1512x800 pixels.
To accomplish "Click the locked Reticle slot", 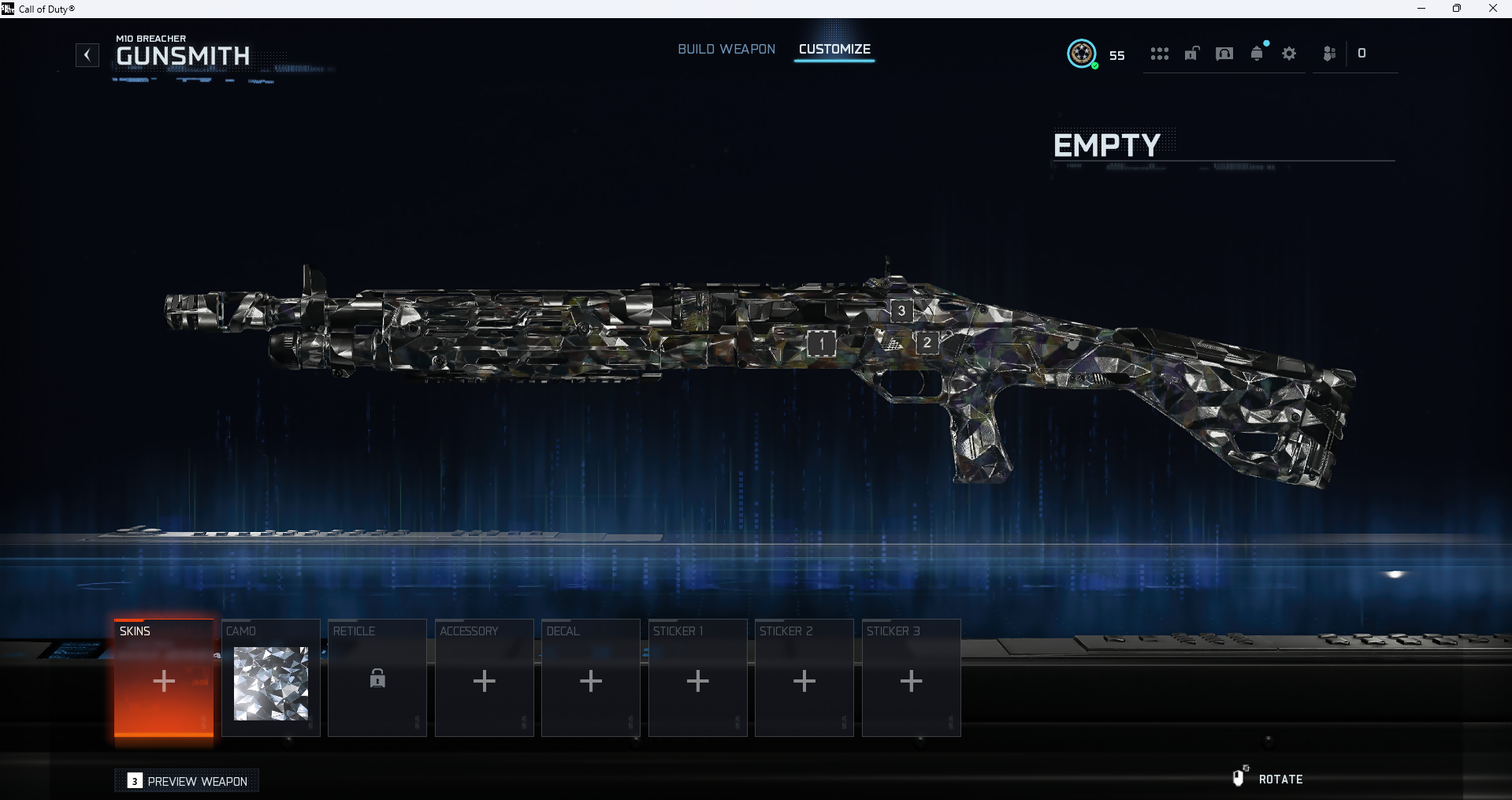I will (377, 679).
